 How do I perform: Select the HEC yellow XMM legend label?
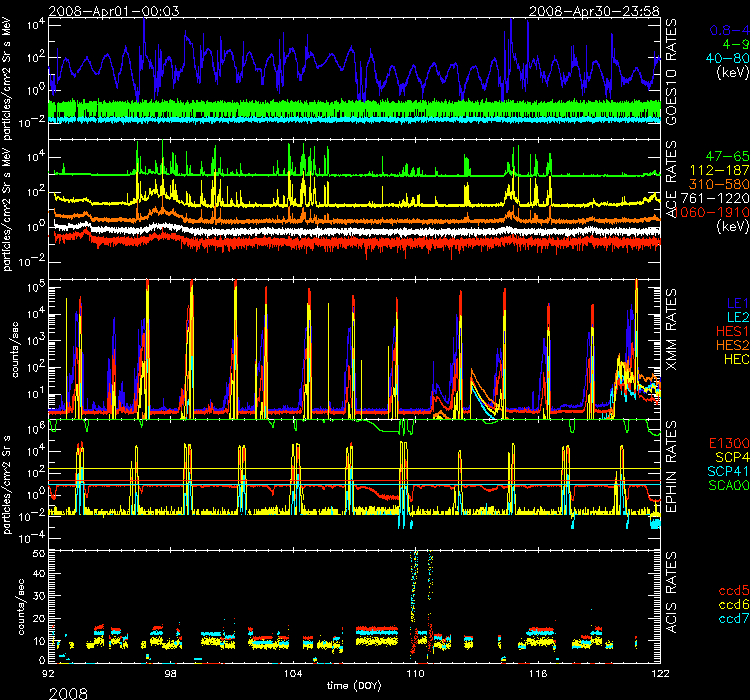coord(729,359)
